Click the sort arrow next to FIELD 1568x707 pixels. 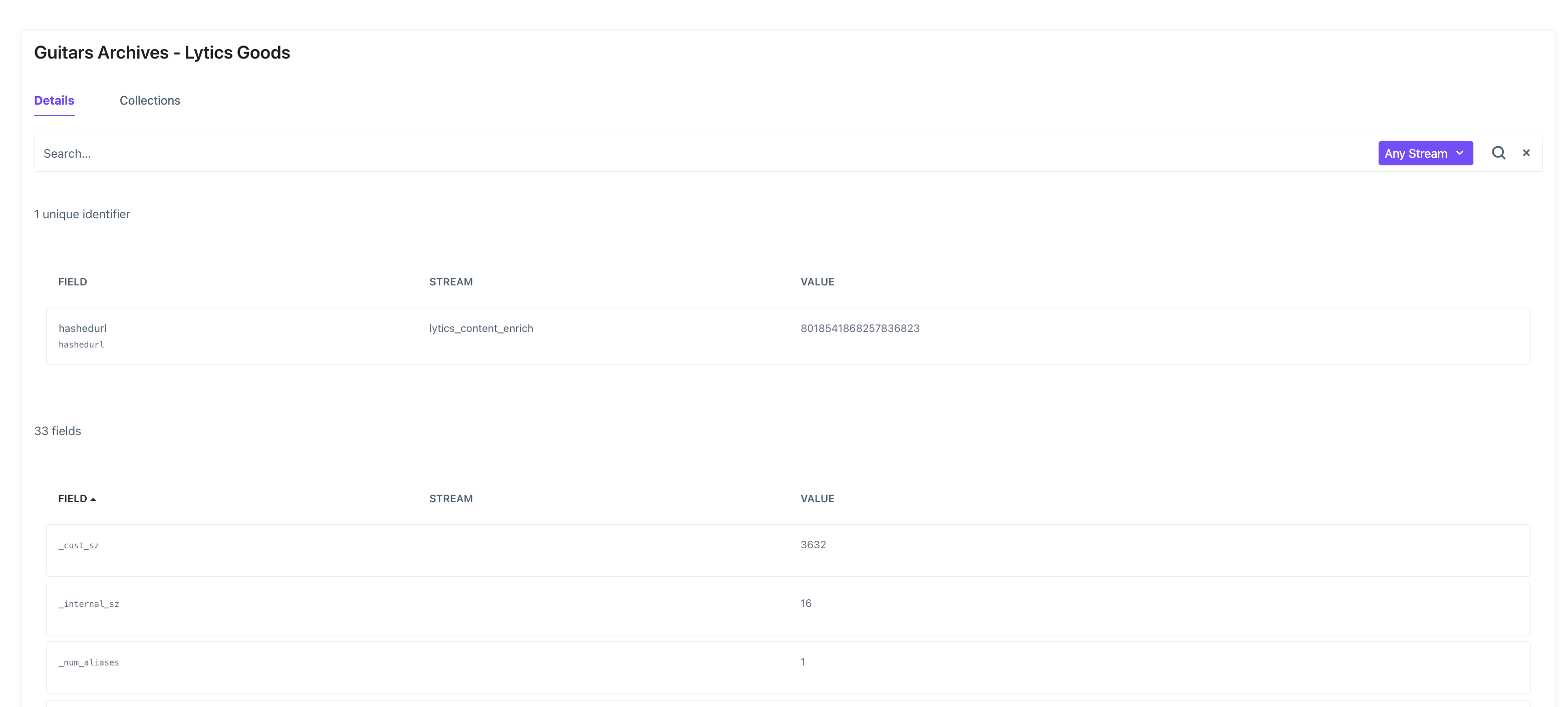pyautogui.click(x=93, y=499)
